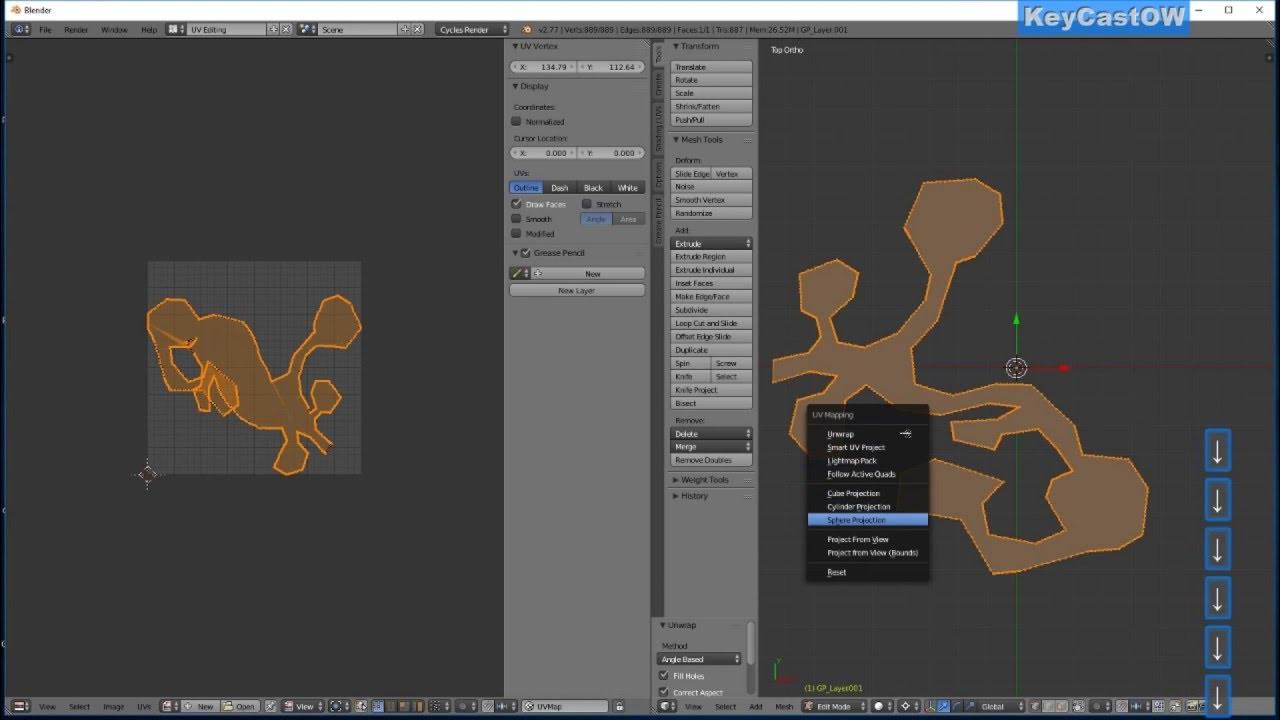Select UV vertex selection mode
The width and height of the screenshot is (1280, 720).
click(x=380, y=706)
